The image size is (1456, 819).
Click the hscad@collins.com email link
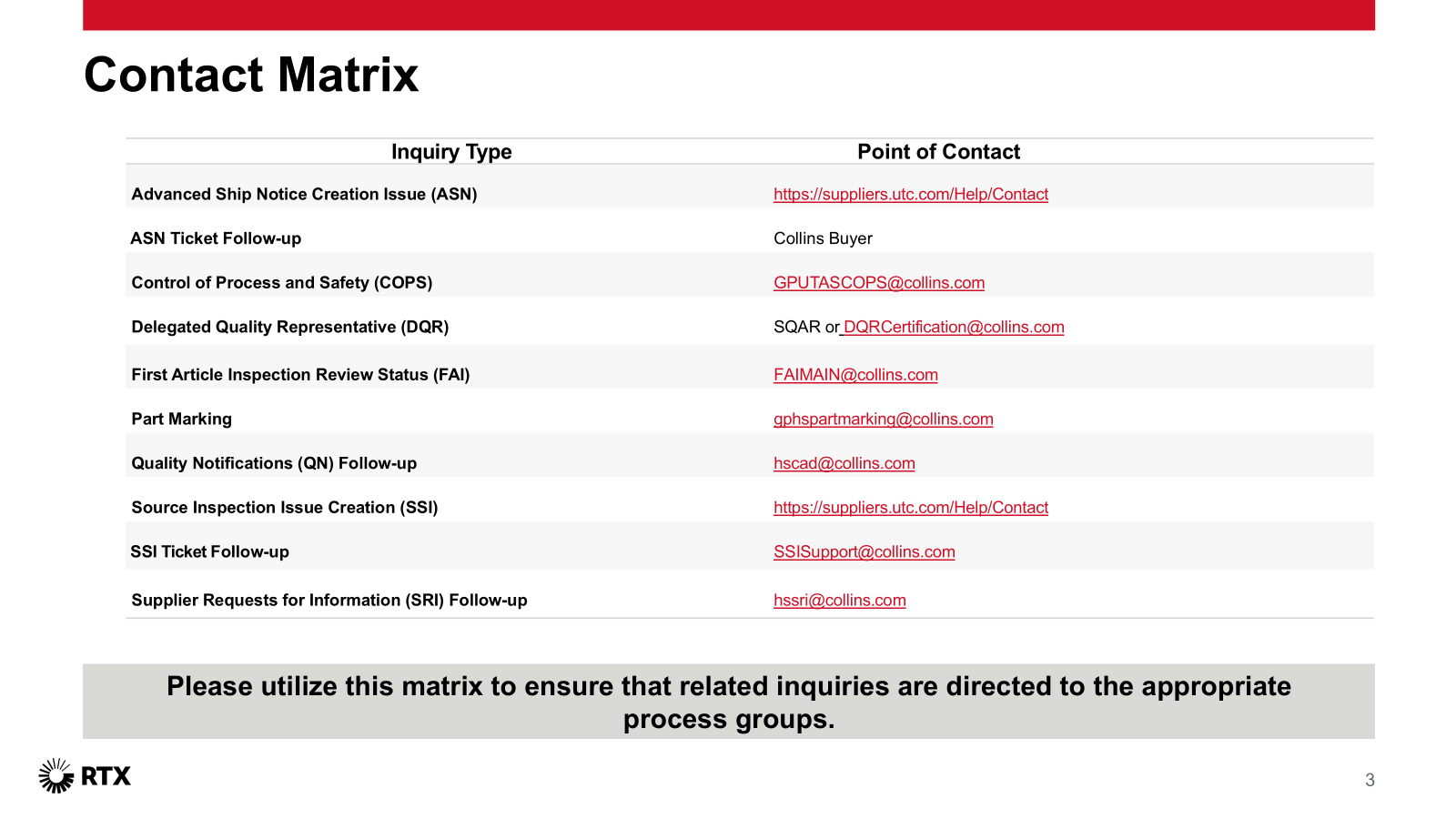click(844, 464)
